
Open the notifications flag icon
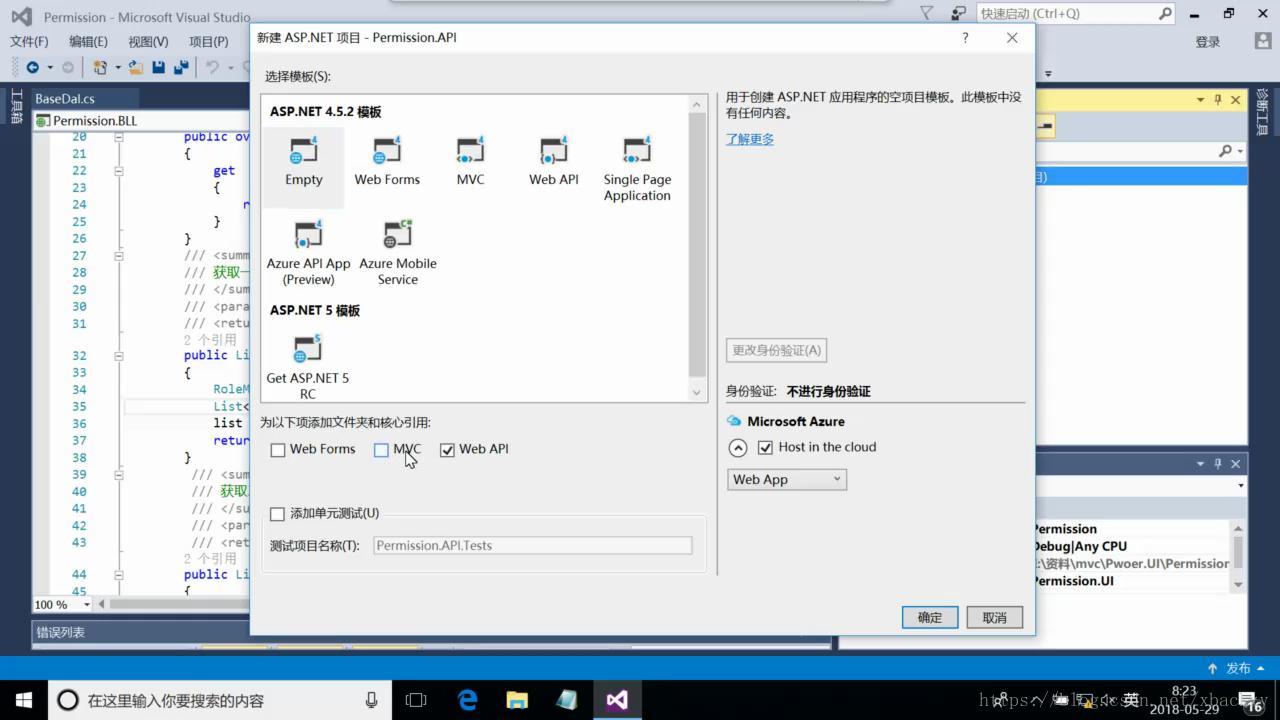927,13
